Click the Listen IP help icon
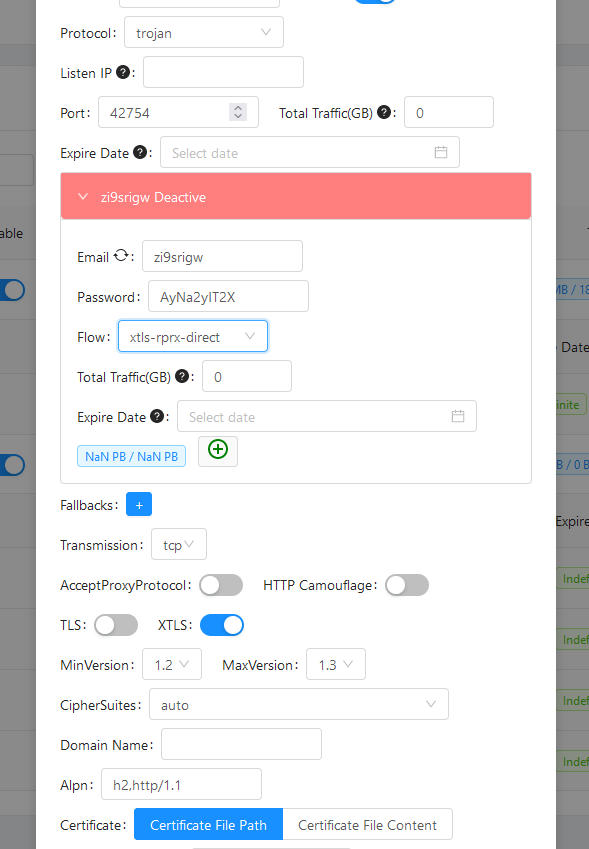 coord(123,72)
